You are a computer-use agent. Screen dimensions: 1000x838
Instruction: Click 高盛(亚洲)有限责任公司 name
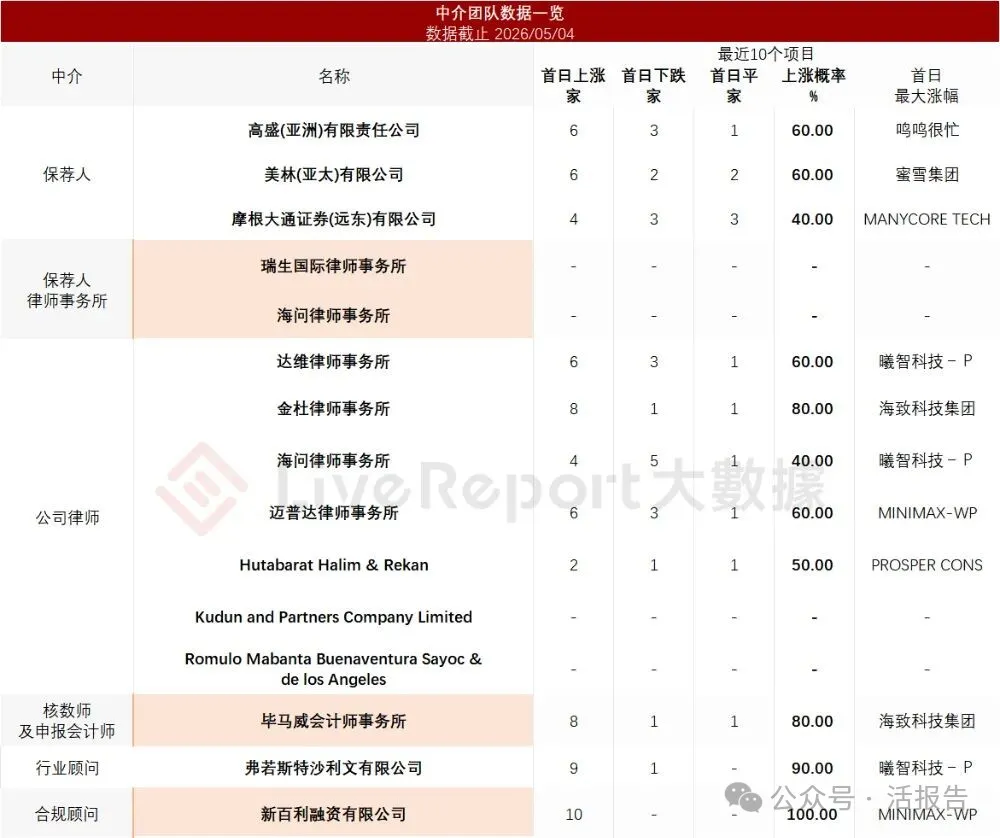334,130
